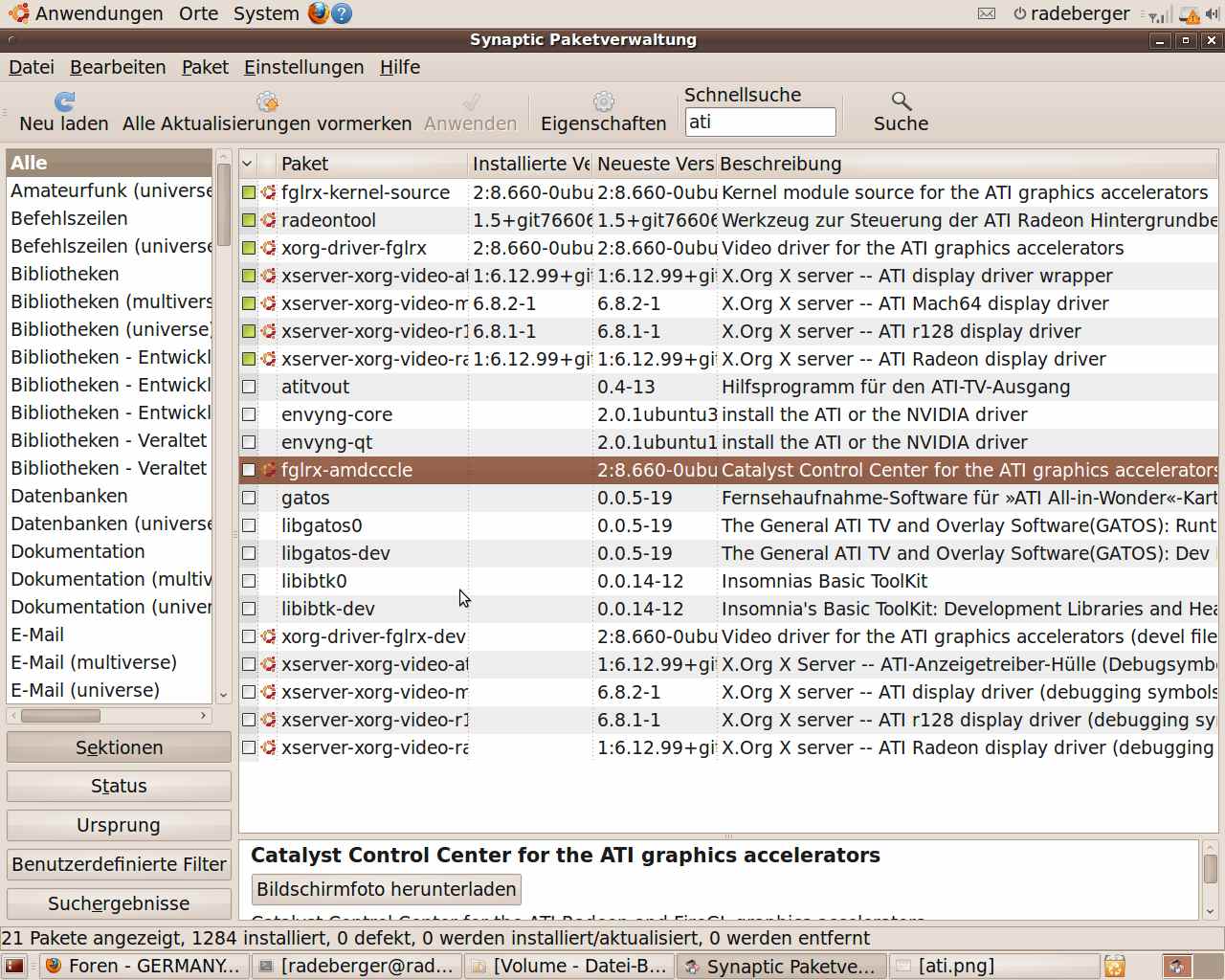Image resolution: width=1225 pixels, height=980 pixels.
Task: Open Hilfe menu
Action: [400, 67]
